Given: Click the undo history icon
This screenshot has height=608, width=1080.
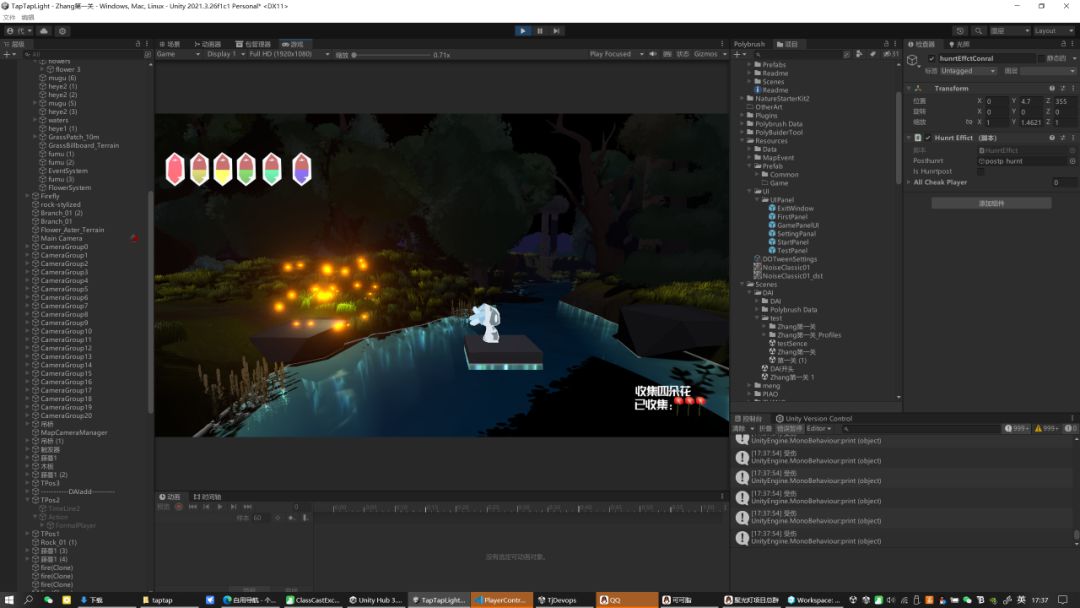Looking at the screenshot, I should click(960, 31).
